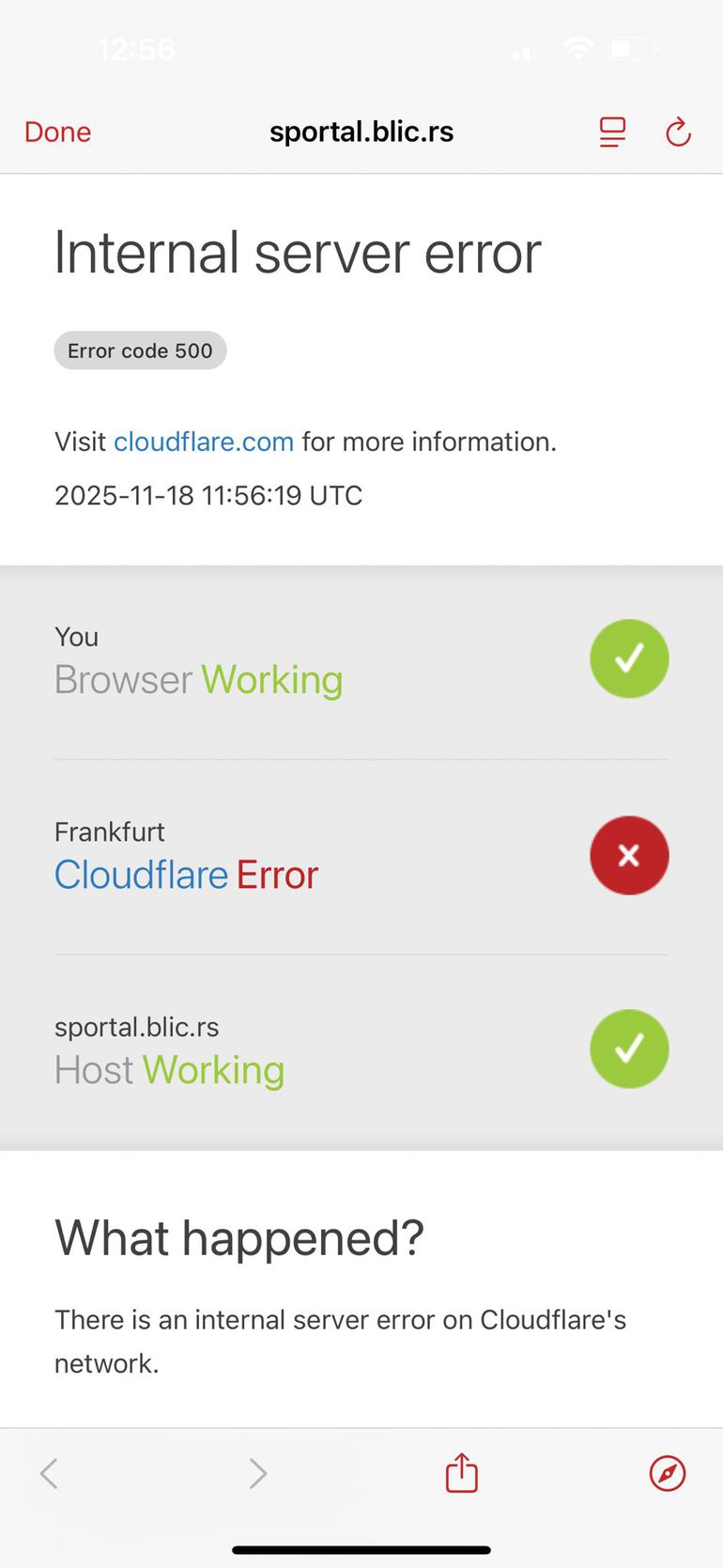Tap the green Browser Working checkmark
Screen dimensions: 723x1568
pos(629,659)
